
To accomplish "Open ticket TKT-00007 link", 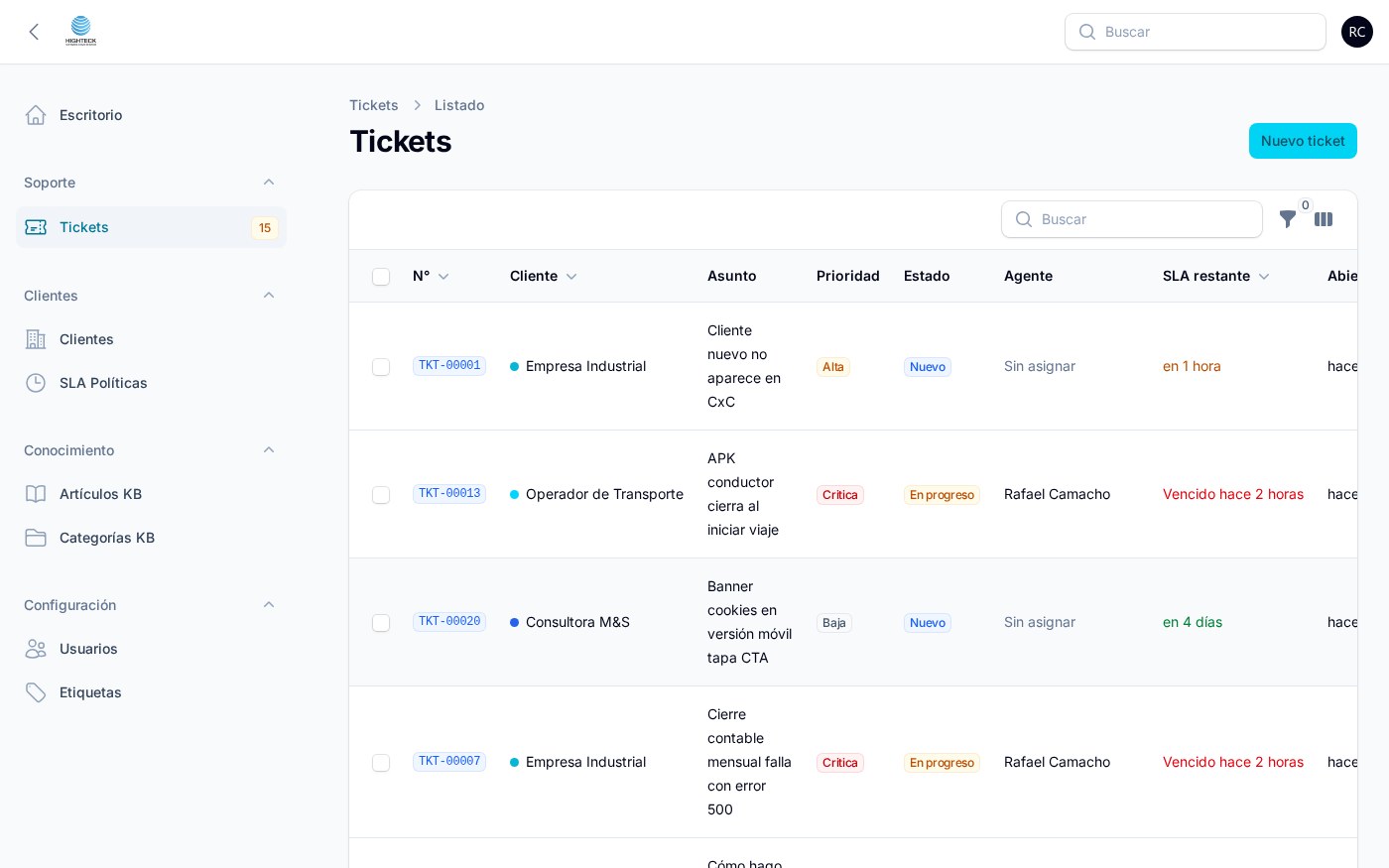I will [449, 762].
